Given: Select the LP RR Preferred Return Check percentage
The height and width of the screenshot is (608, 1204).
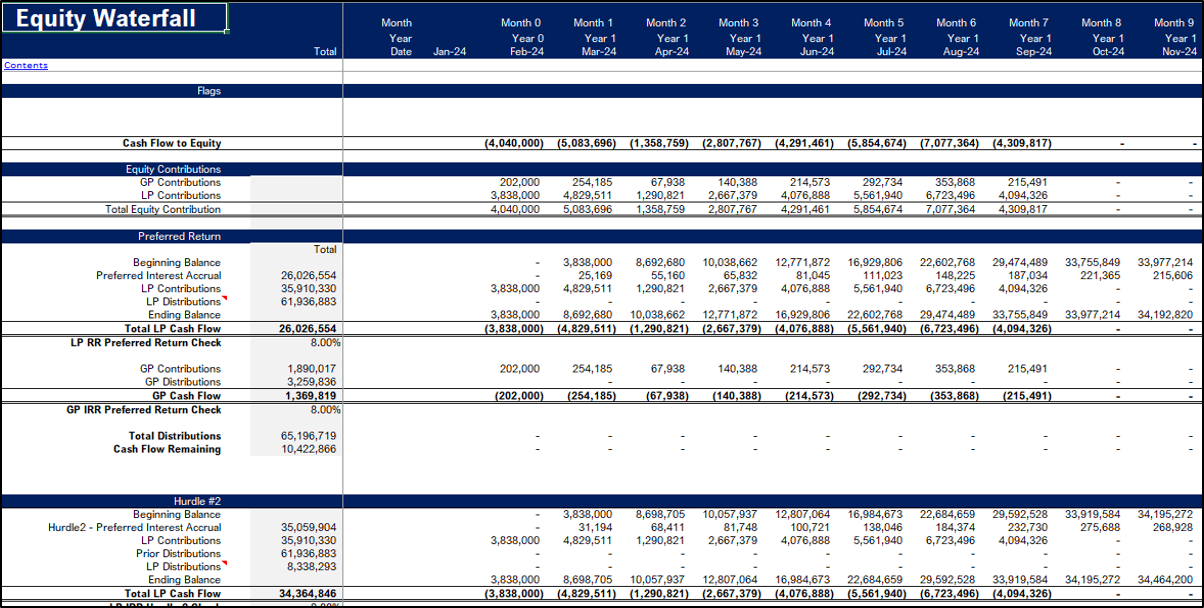Looking at the screenshot, I should point(325,343).
